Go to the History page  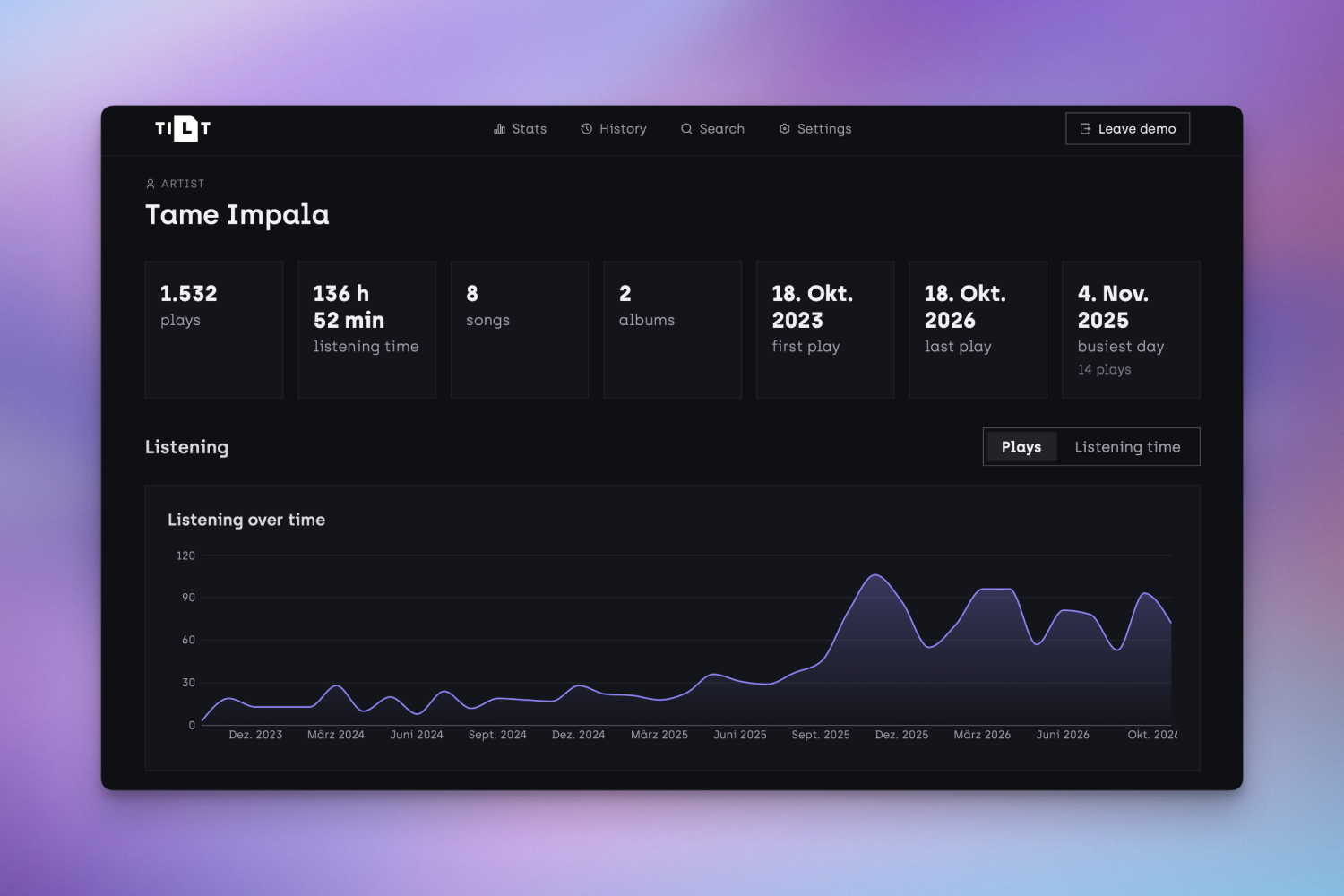coord(614,129)
